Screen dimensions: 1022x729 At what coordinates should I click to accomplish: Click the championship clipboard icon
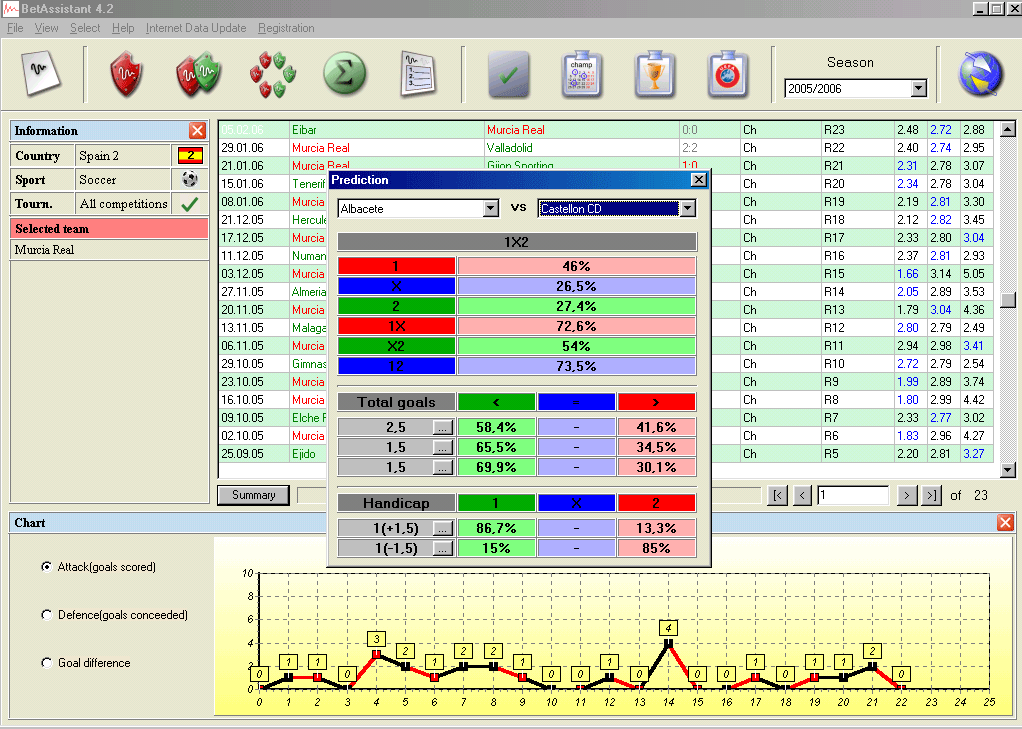point(581,74)
